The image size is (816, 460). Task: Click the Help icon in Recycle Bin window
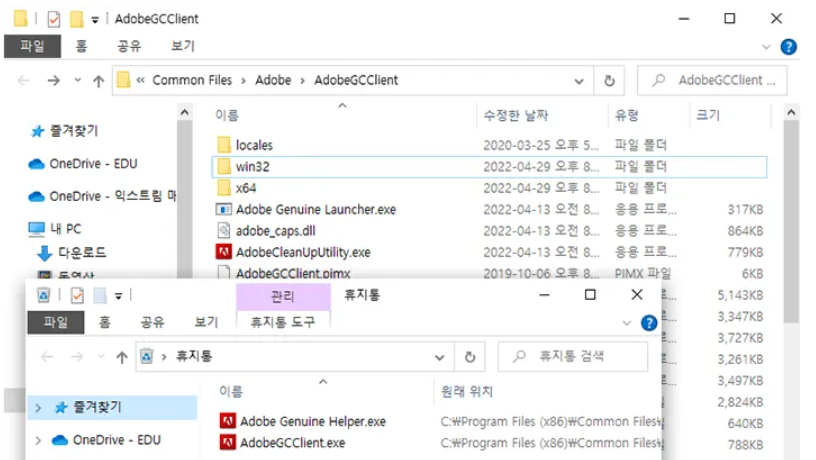[x=648, y=323]
